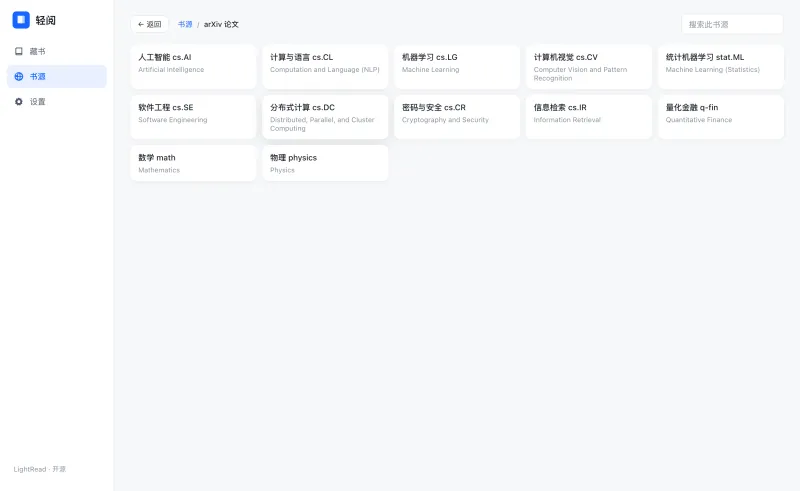Focus the 搜索此书源 search field

coord(732,24)
